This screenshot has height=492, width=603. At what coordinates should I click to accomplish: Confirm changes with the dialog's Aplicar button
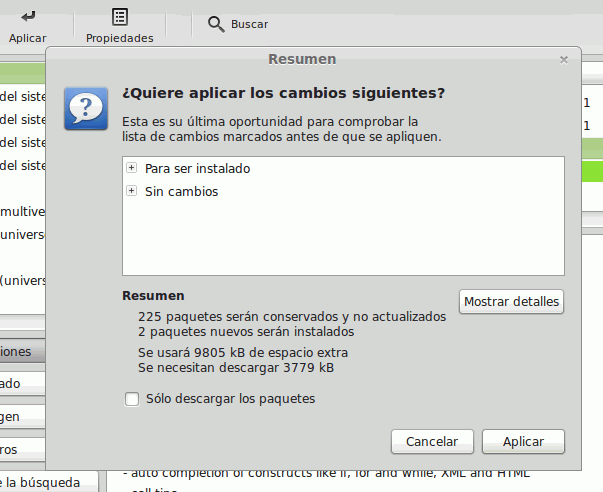pos(523,441)
